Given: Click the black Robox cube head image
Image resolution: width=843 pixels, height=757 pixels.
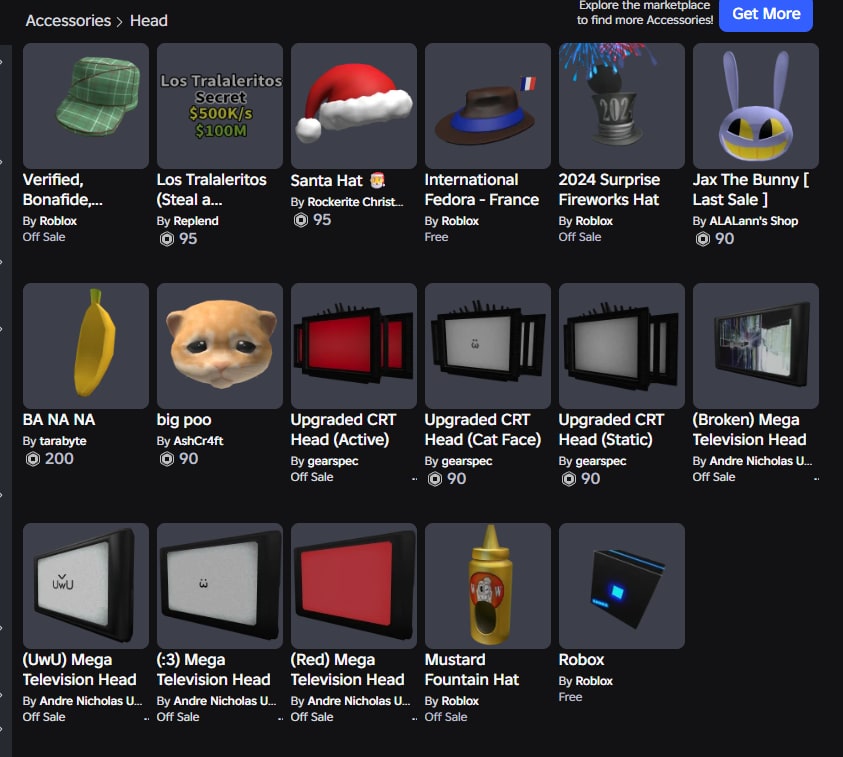Looking at the screenshot, I should point(621,586).
